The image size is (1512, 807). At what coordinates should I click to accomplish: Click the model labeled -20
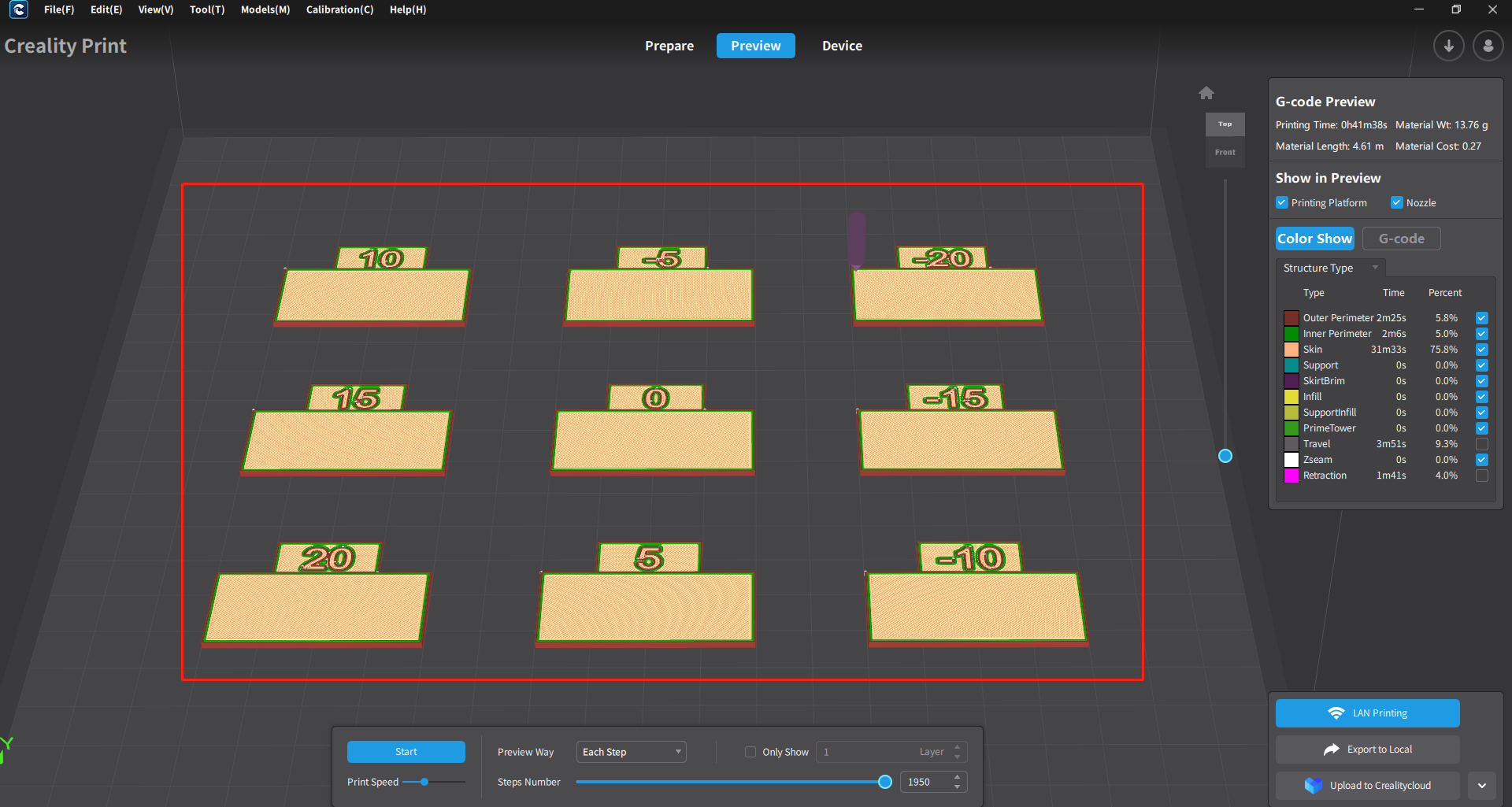[x=947, y=294]
